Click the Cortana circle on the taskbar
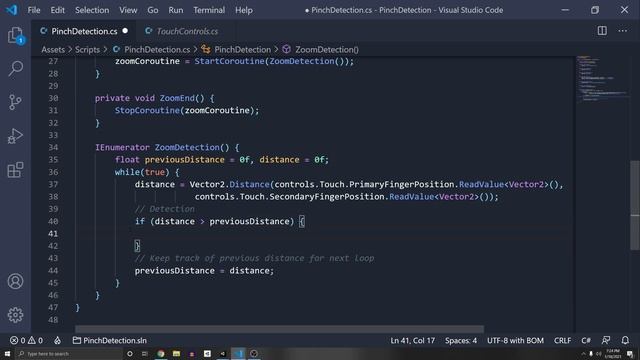Viewport: 640px width, 360px height. tap(130, 353)
